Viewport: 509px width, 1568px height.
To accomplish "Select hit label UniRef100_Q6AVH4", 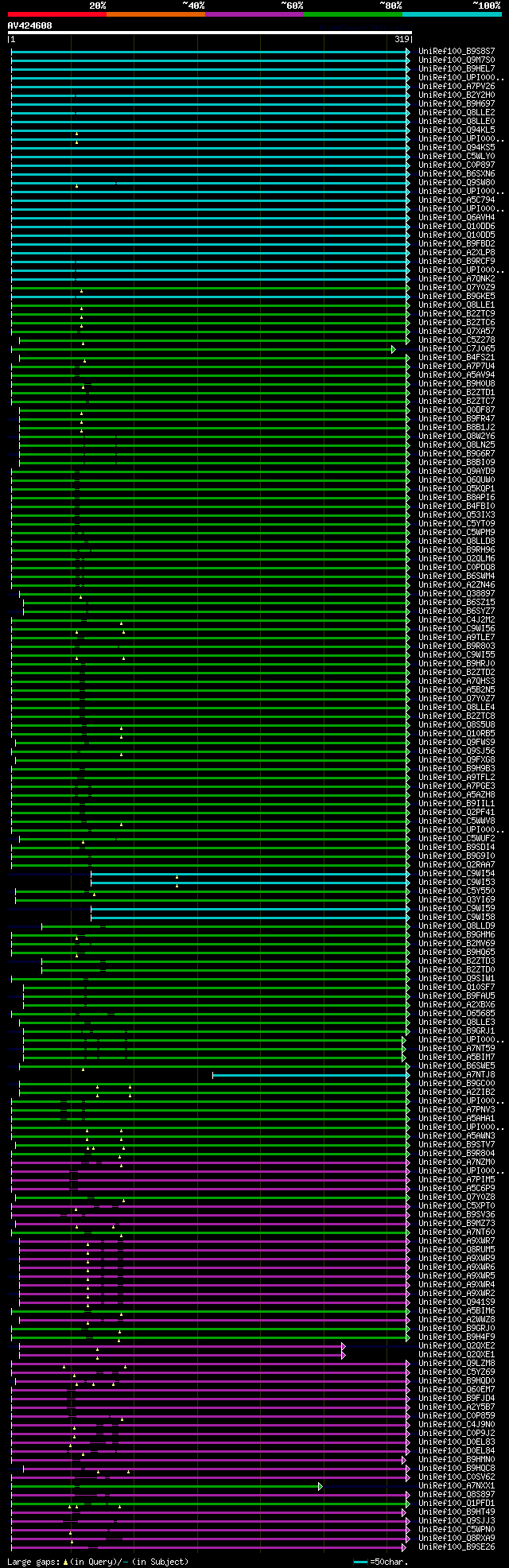I will click(x=457, y=217).
